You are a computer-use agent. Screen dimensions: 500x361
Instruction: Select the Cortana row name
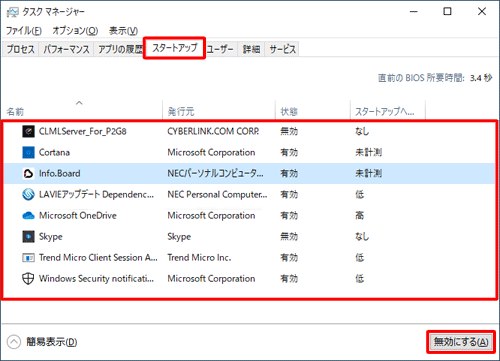[54, 152]
